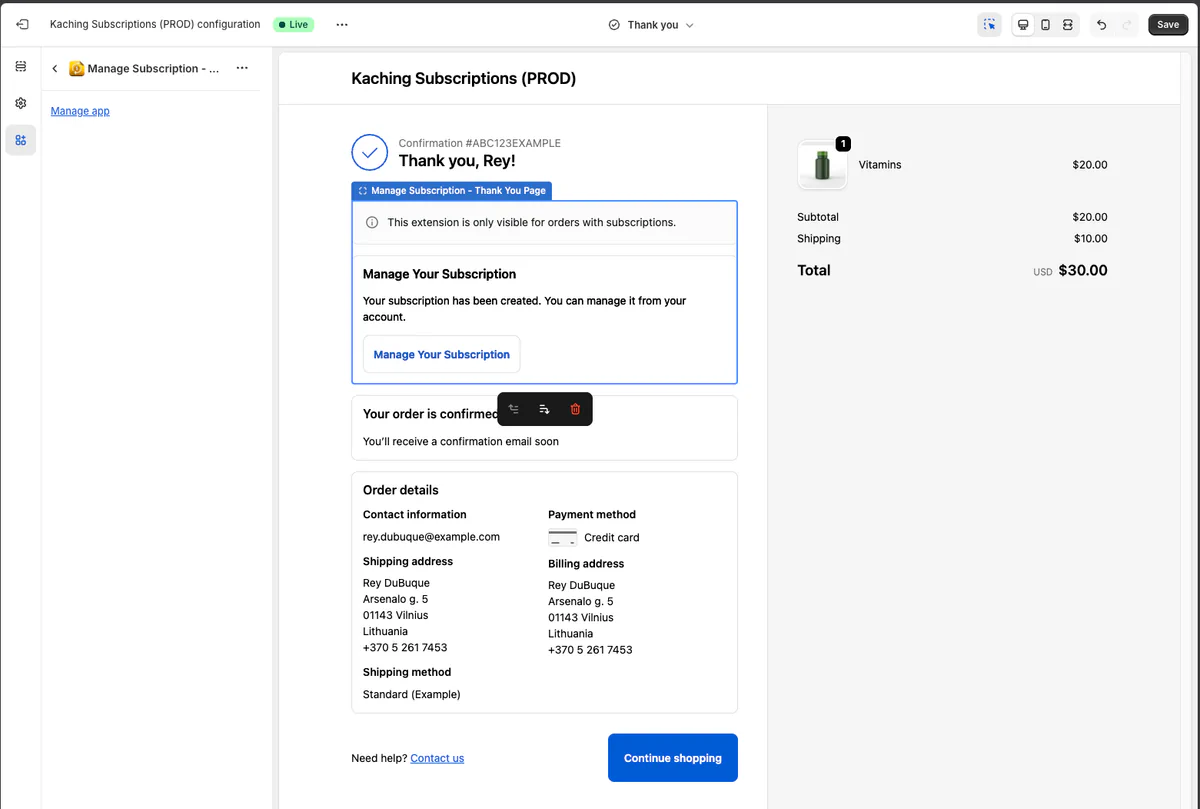This screenshot has height=809, width=1200.
Task: Click the credit card payment icon
Action: click(563, 538)
